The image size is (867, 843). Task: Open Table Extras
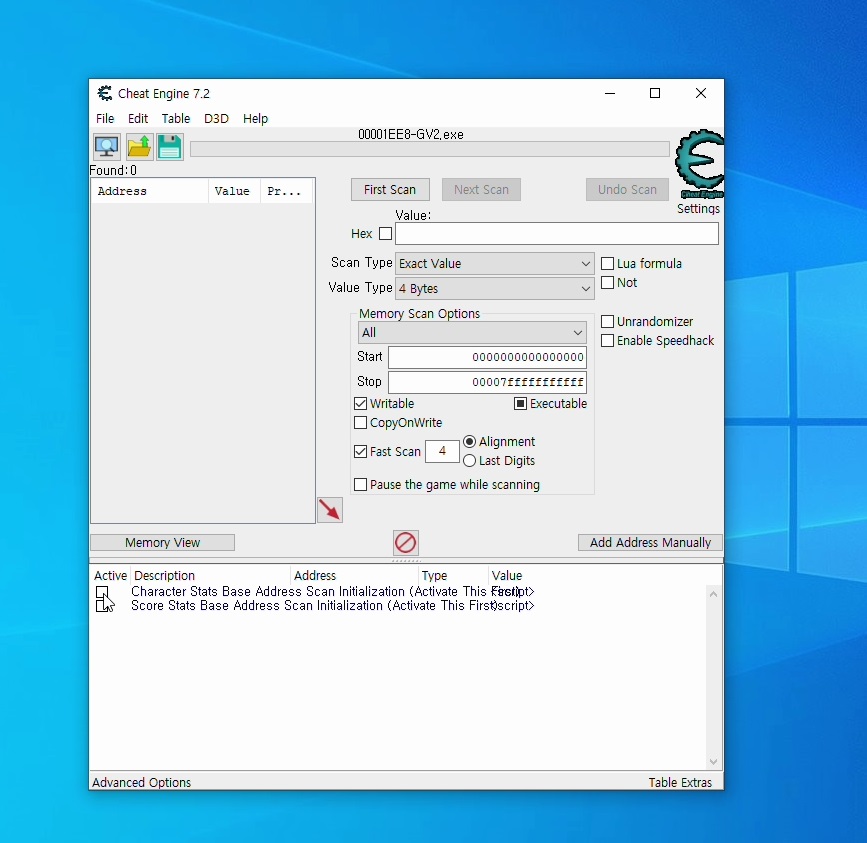pos(680,782)
